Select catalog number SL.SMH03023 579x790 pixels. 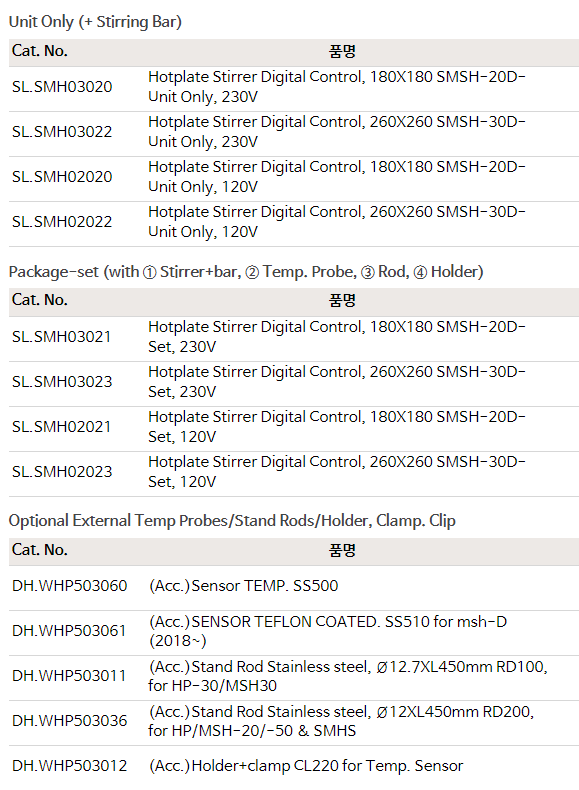tap(62, 381)
